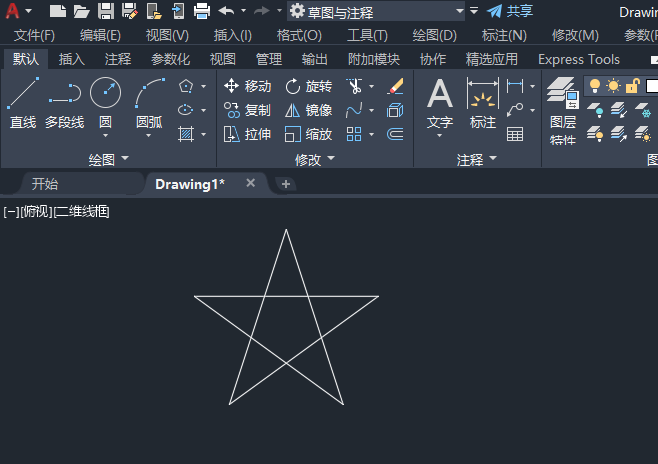Open the 草图与注释 workspace dropdown
The image size is (658, 464).
[377, 11]
